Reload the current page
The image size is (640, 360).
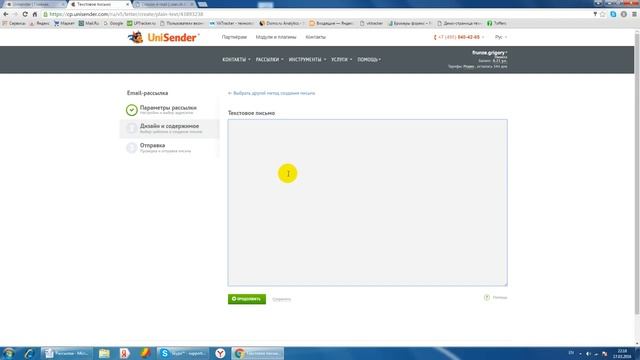point(25,14)
